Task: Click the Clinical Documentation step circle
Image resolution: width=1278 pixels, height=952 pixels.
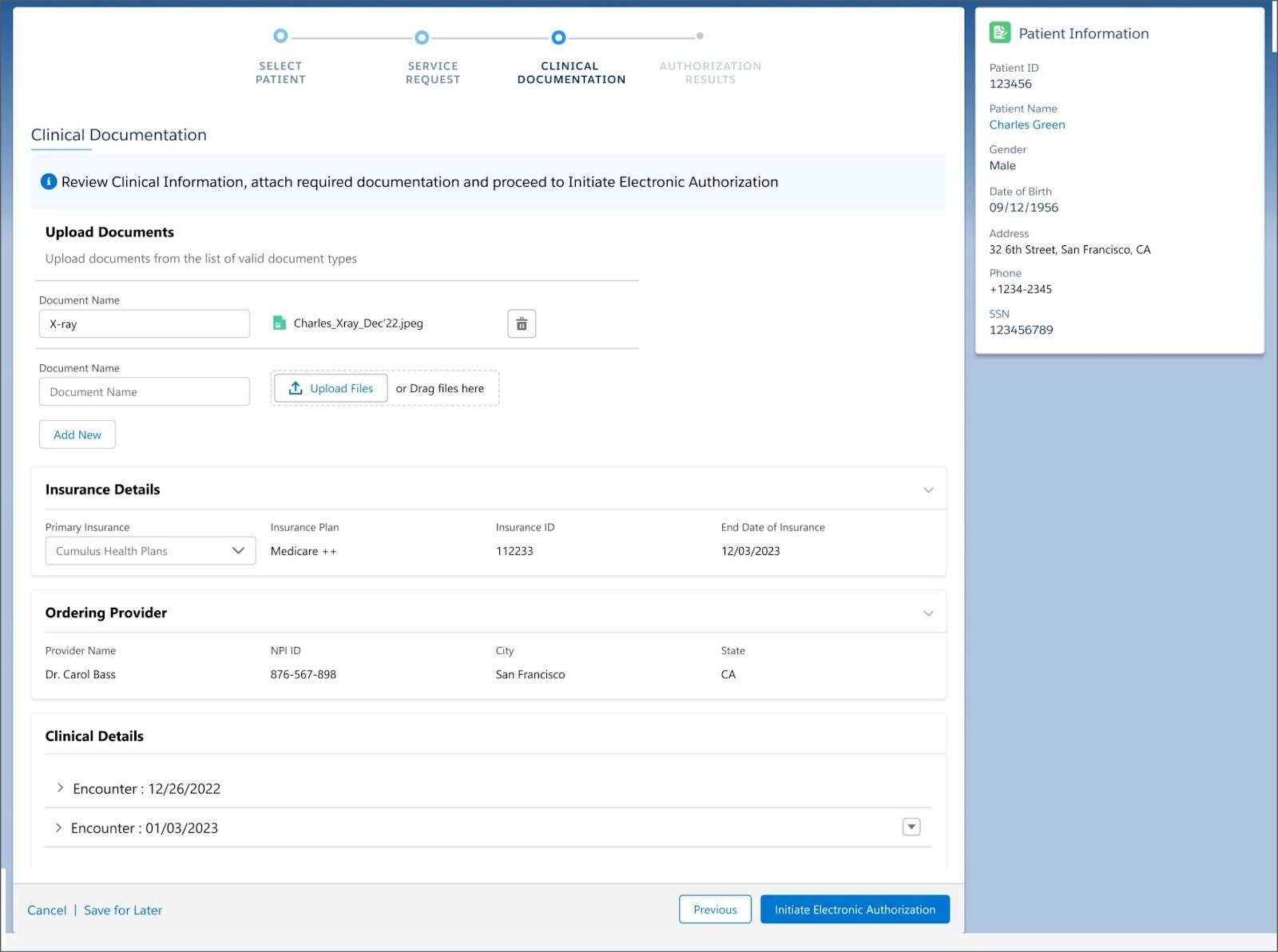Action: (x=558, y=38)
